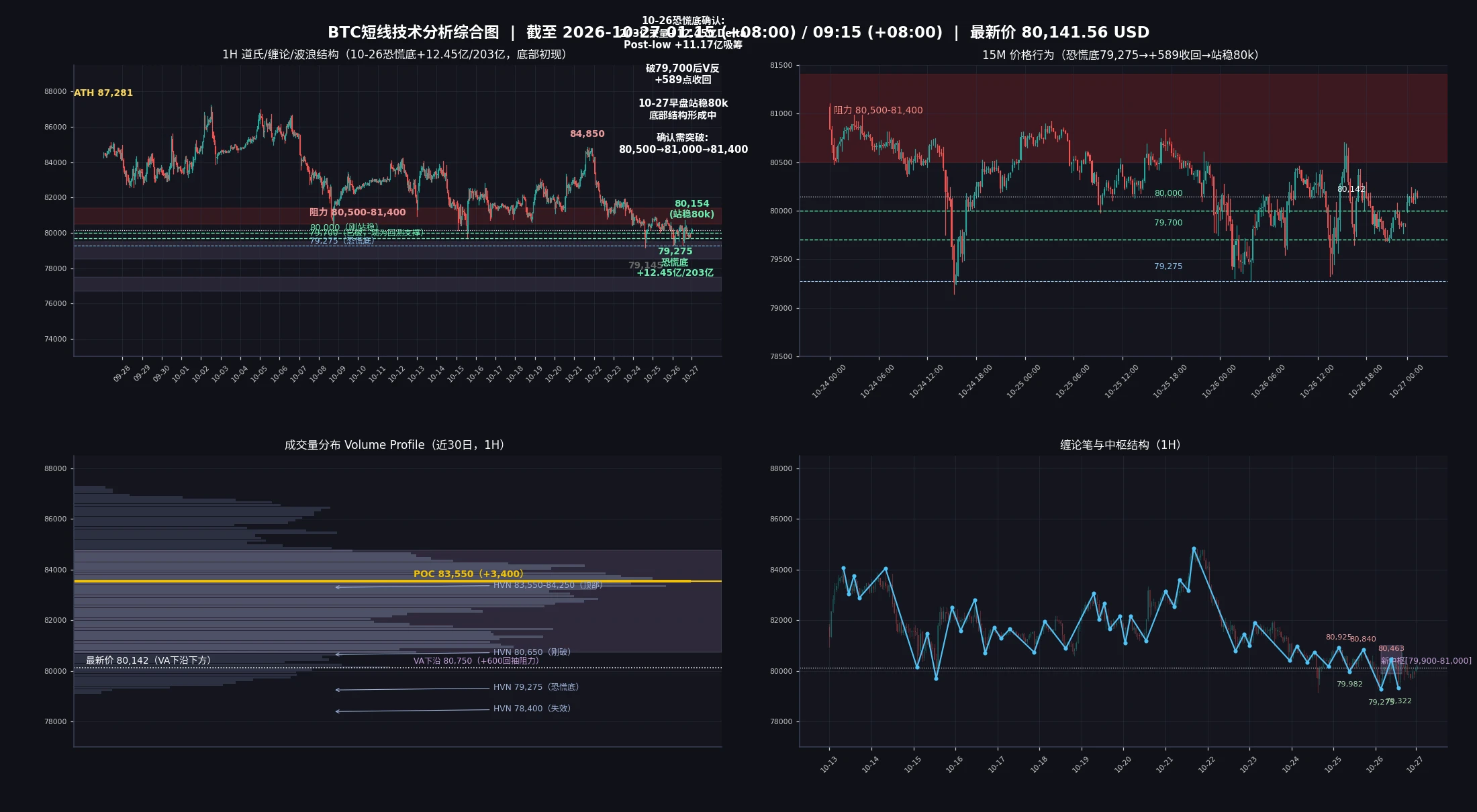Image resolution: width=1477 pixels, height=812 pixels.
Task: Click 'BTC短线技术分析综合图' main heading
Action: click(413, 32)
